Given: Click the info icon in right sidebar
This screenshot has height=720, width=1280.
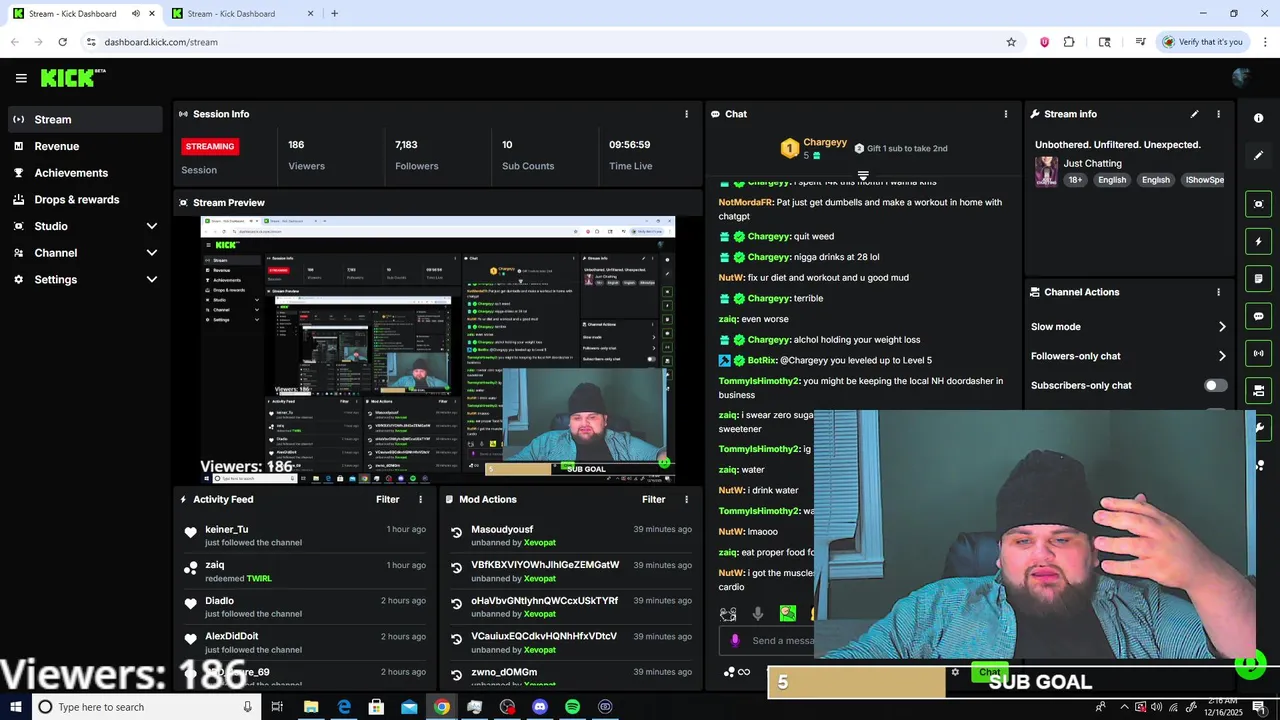Looking at the screenshot, I should pyautogui.click(x=1258, y=118).
